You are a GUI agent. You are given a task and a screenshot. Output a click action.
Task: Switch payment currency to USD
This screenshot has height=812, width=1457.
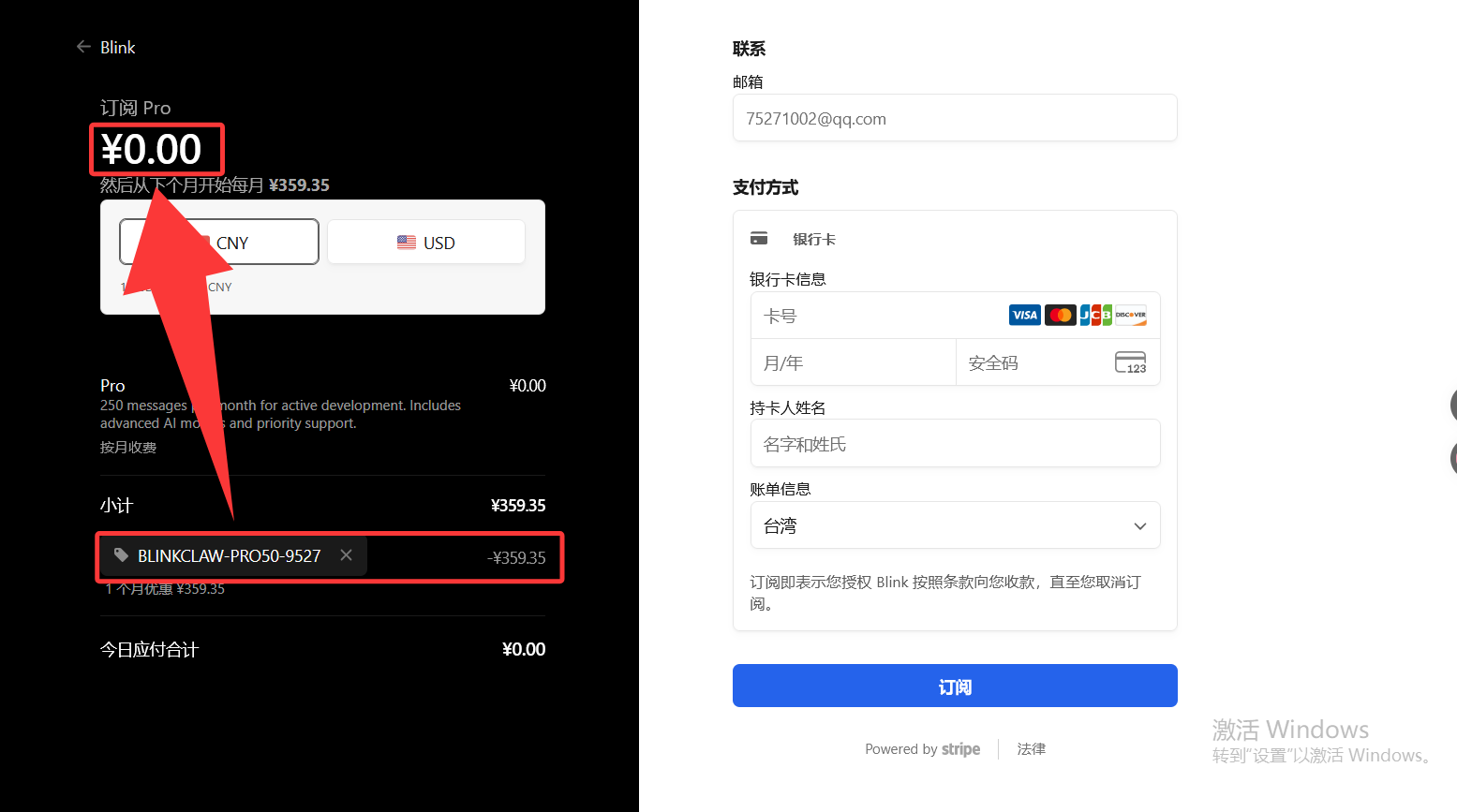426,241
